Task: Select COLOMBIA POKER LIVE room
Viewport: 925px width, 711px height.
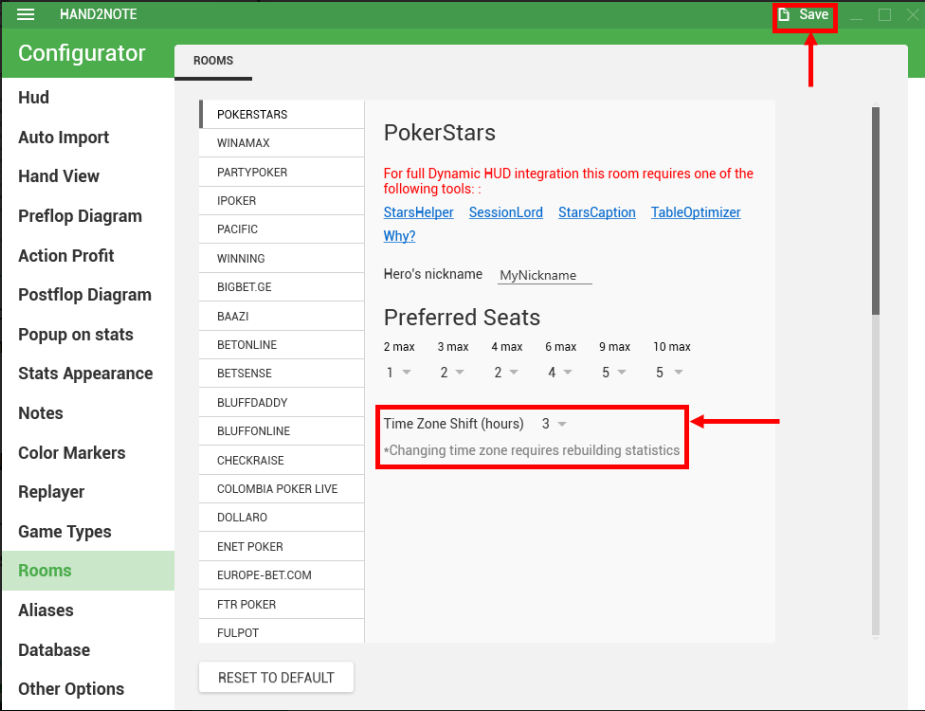Action: click(281, 489)
